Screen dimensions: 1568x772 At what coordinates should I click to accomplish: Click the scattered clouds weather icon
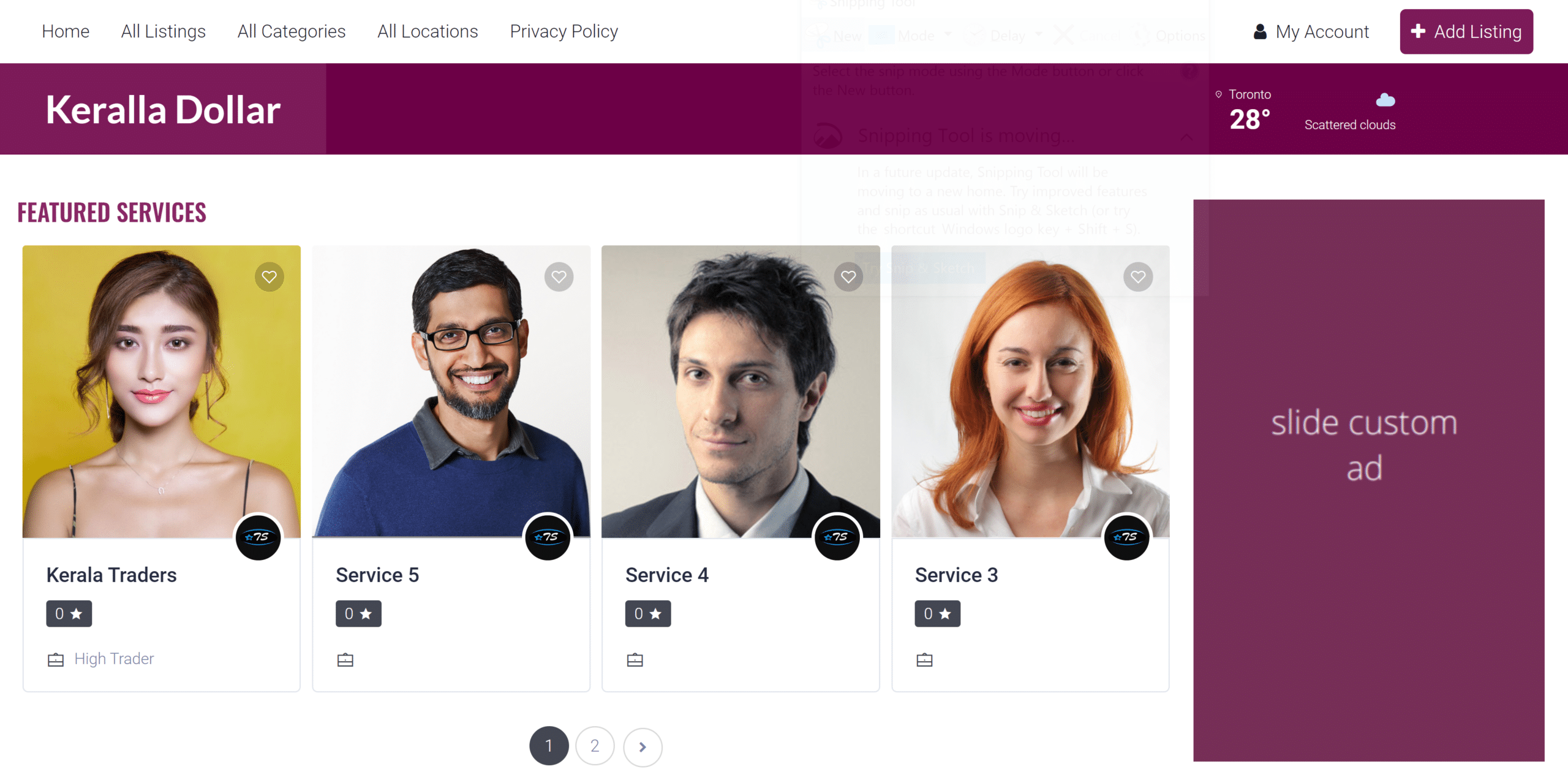1385,100
